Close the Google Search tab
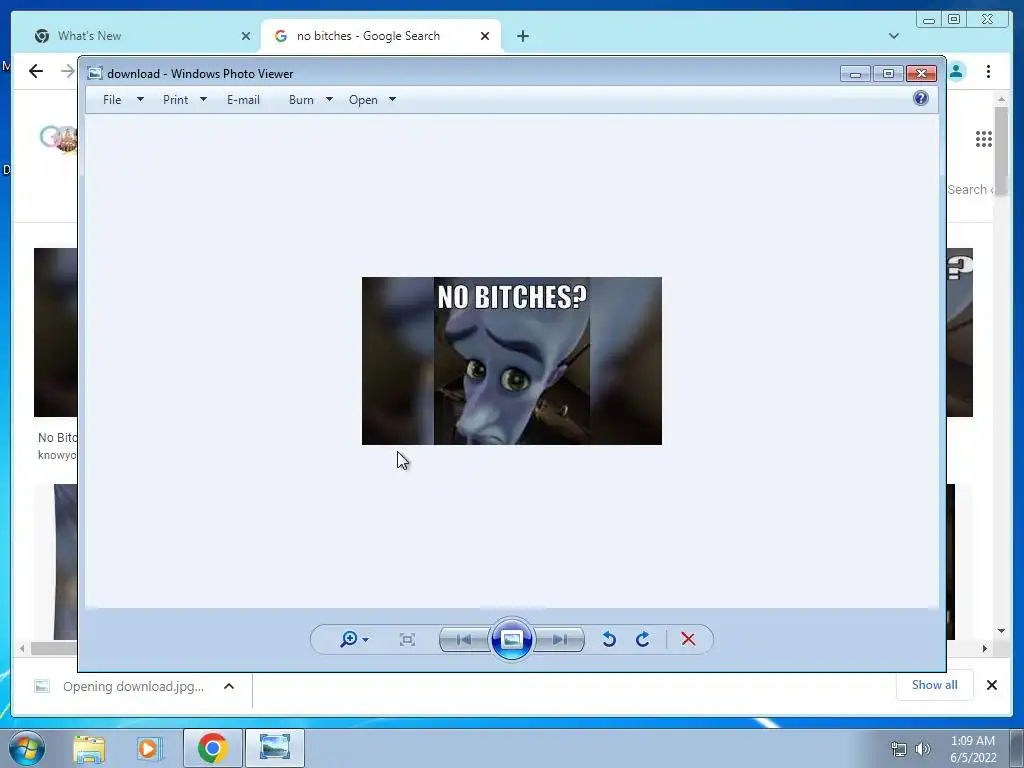 point(485,36)
